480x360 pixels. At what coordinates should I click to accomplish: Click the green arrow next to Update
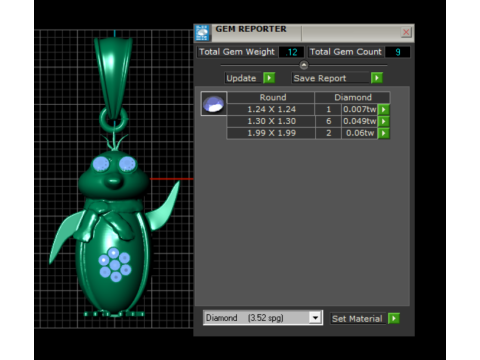click(x=269, y=78)
